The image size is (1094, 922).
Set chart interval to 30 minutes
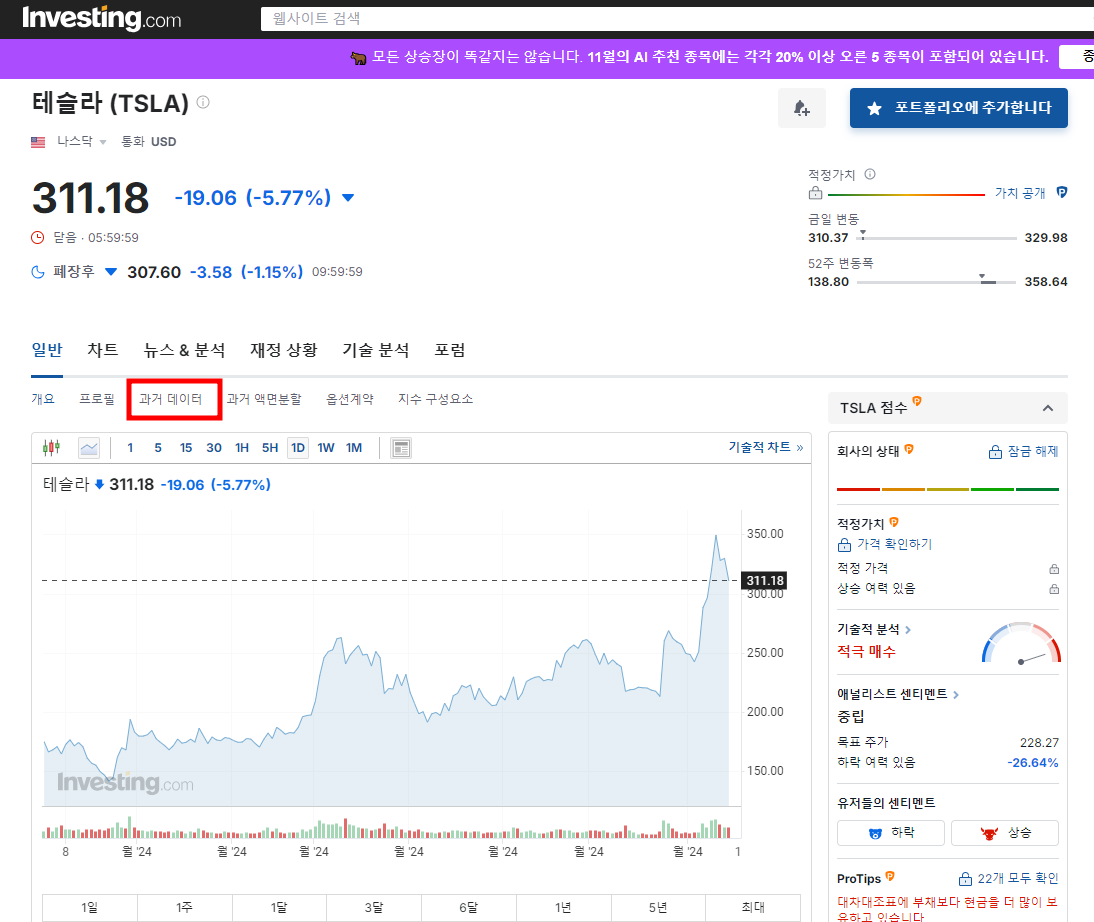pos(214,448)
